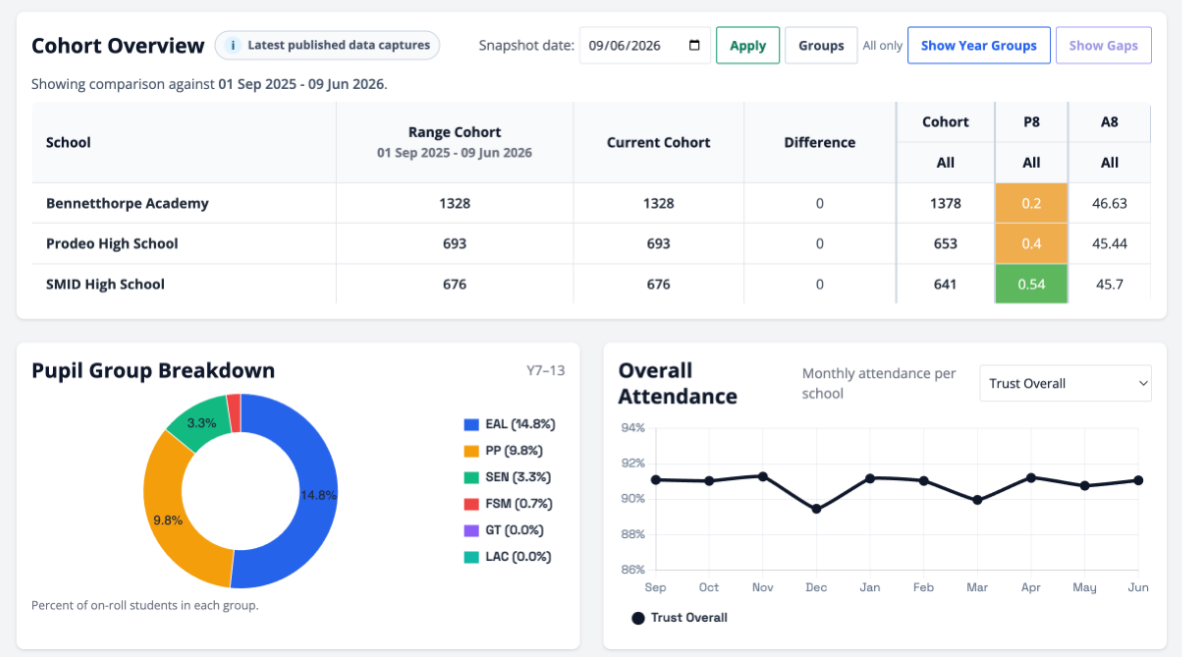Toggle the EAL (14.8%) legend swatch

pos(471,424)
